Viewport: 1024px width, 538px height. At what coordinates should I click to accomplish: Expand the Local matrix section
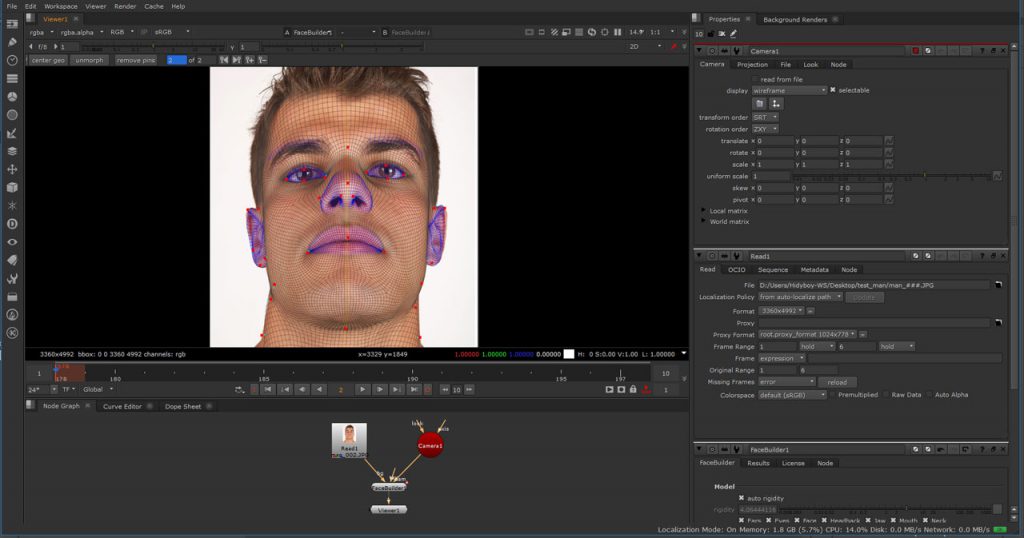(x=704, y=211)
